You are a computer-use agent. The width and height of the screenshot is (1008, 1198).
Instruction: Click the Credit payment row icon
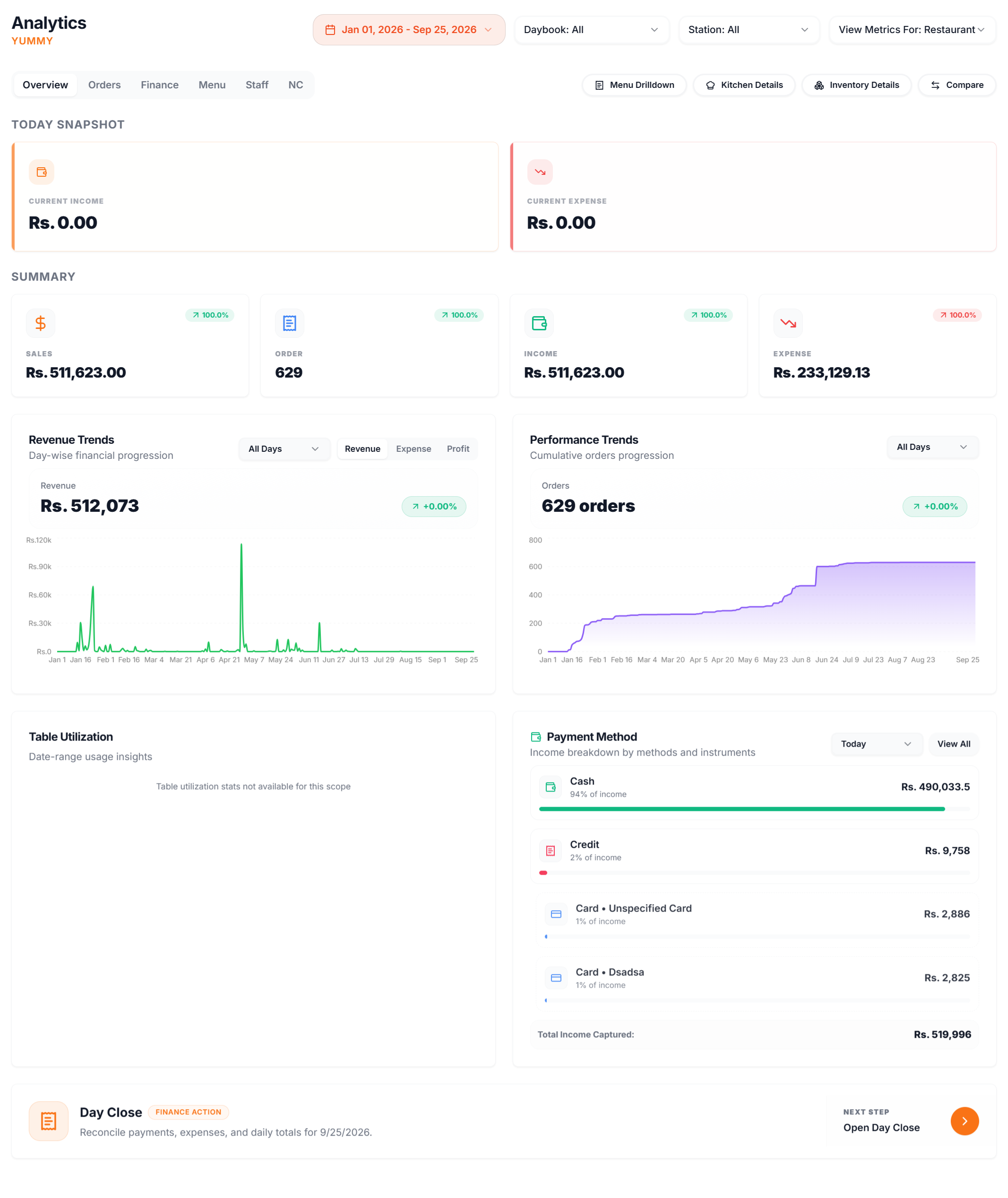coord(550,851)
